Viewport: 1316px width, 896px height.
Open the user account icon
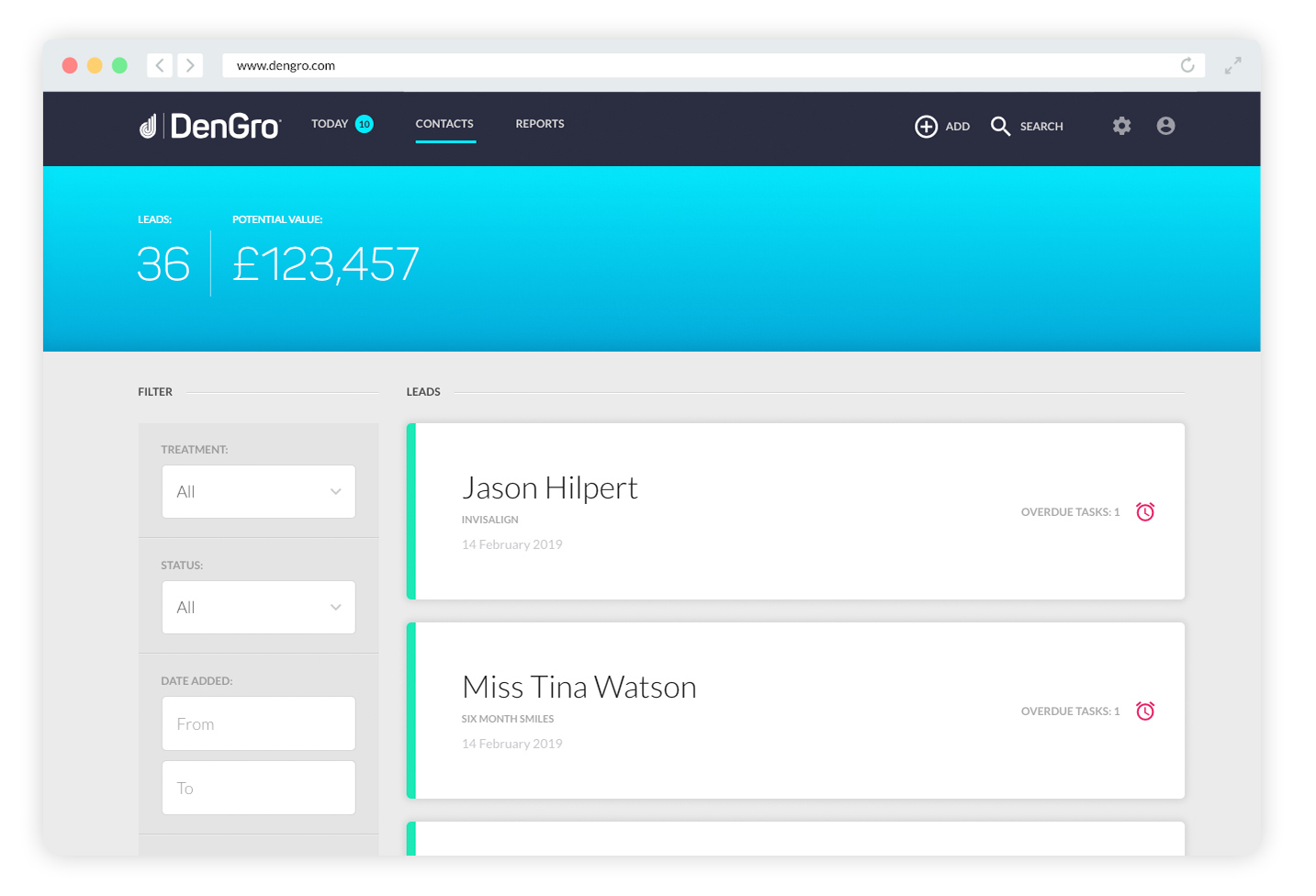click(1165, 126)
